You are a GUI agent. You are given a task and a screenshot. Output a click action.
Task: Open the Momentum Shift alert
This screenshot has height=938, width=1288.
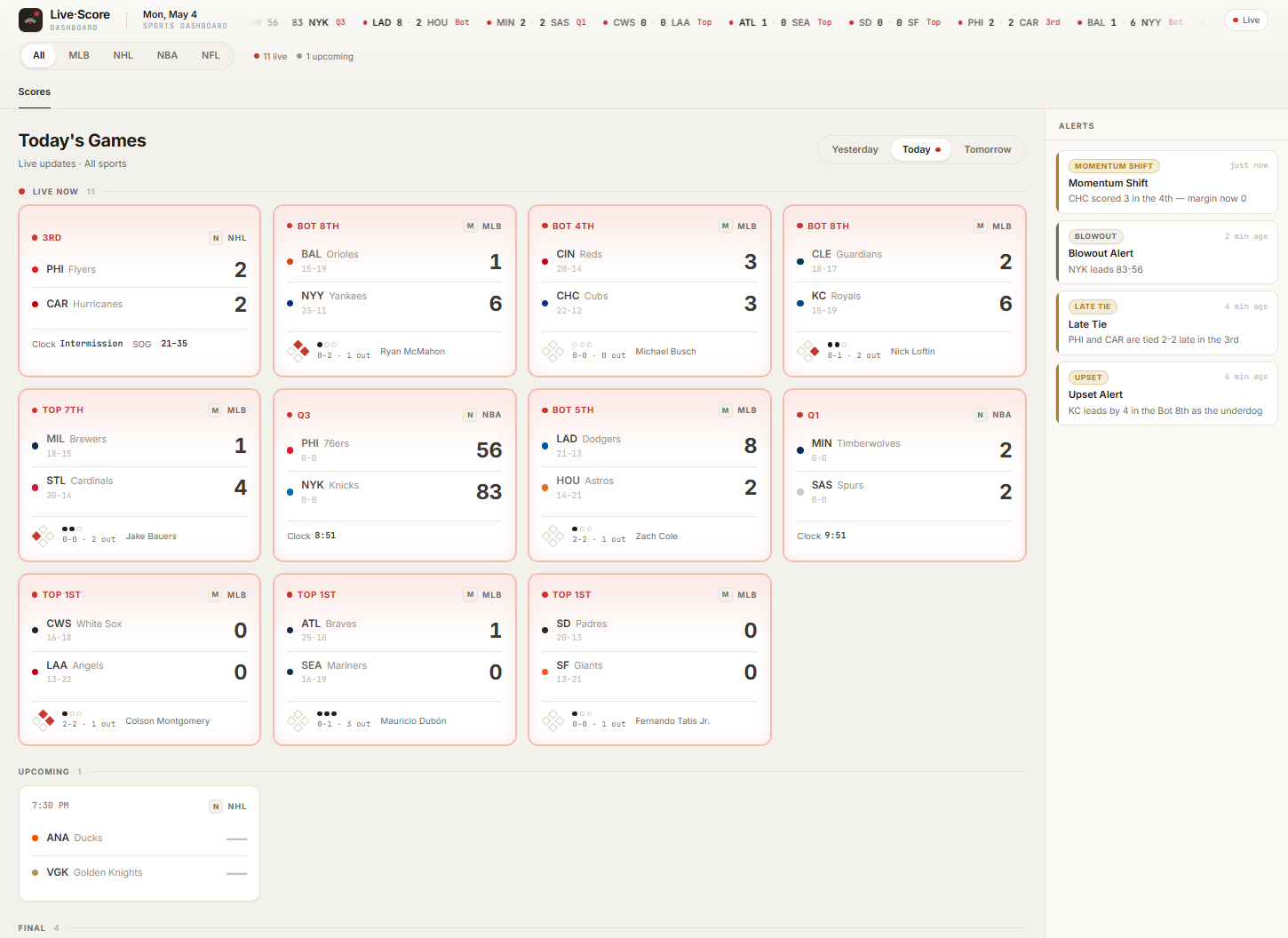[x=1167, y=182]
